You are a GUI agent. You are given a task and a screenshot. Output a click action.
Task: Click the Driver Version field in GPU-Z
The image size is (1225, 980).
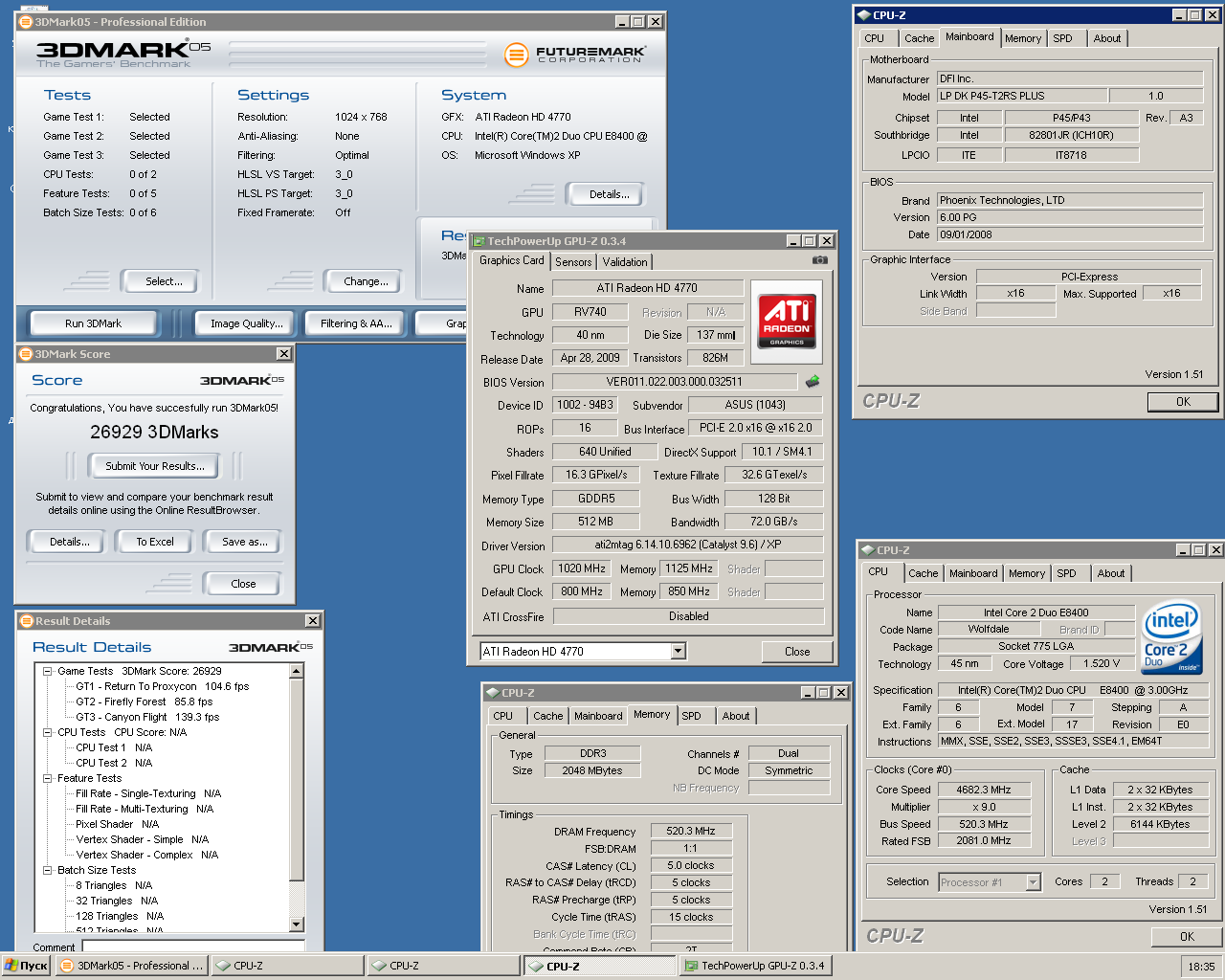[688, 545]
